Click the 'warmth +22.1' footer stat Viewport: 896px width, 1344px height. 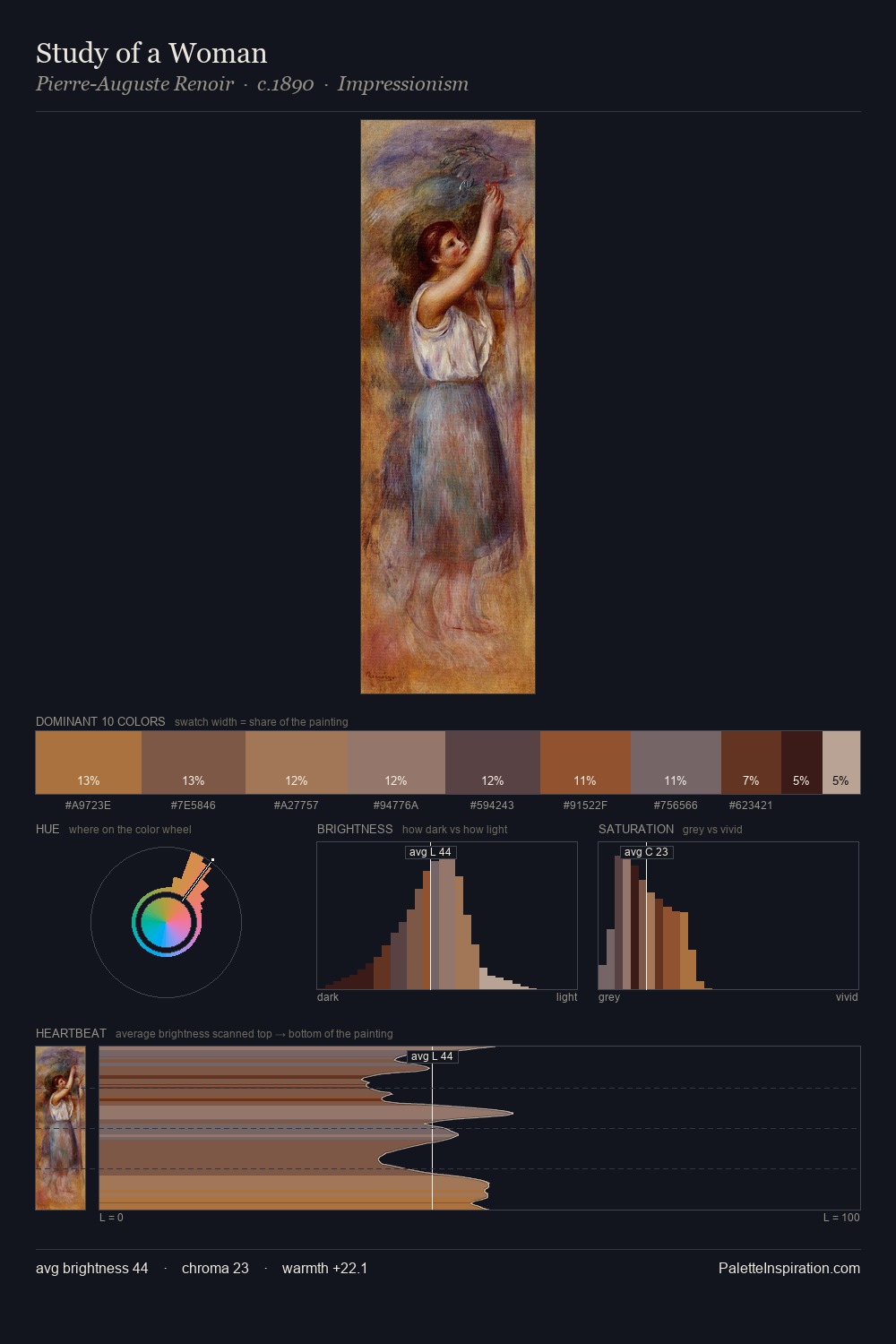click(324, 1268)
